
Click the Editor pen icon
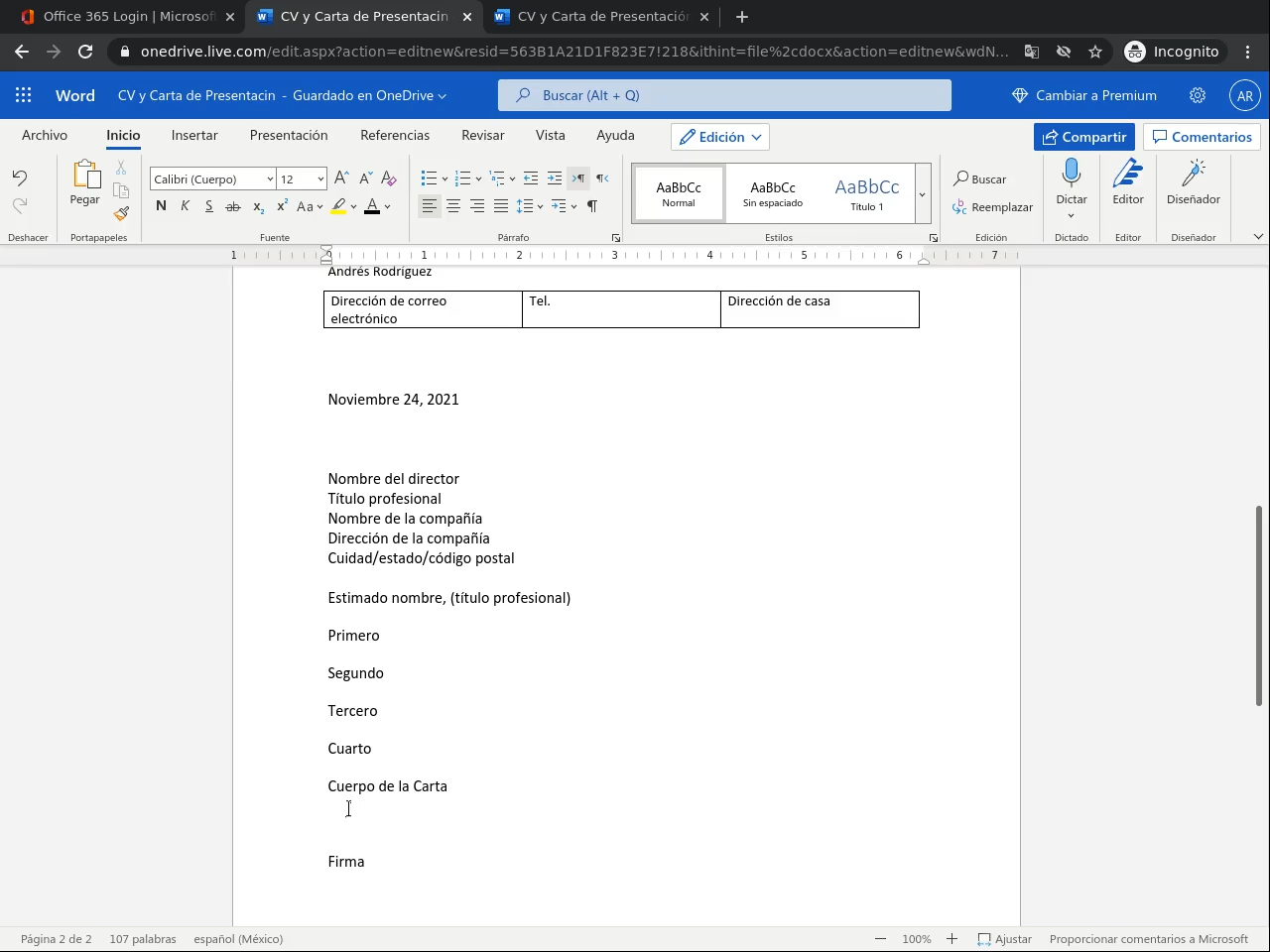[x=1127, y=183]
